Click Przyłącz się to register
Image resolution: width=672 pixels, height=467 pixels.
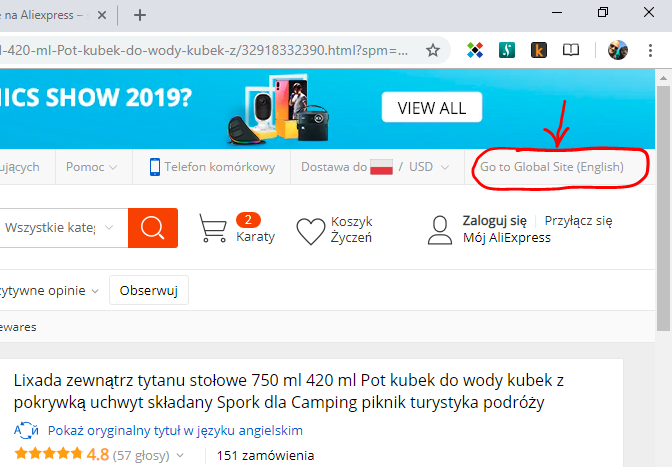[579, 221]
